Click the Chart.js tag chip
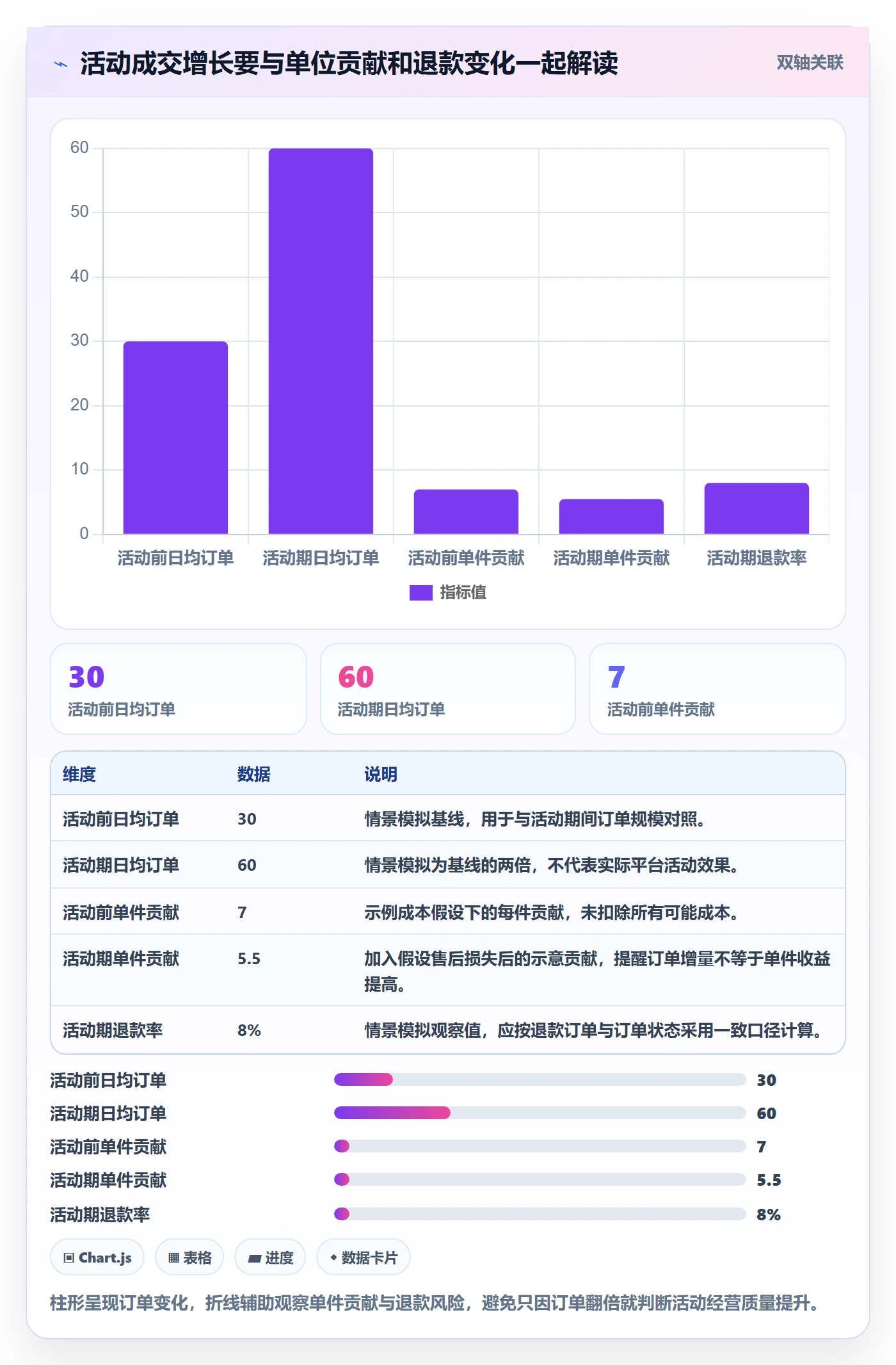This screenshot has height=1365, width=896. point(97,1257)
